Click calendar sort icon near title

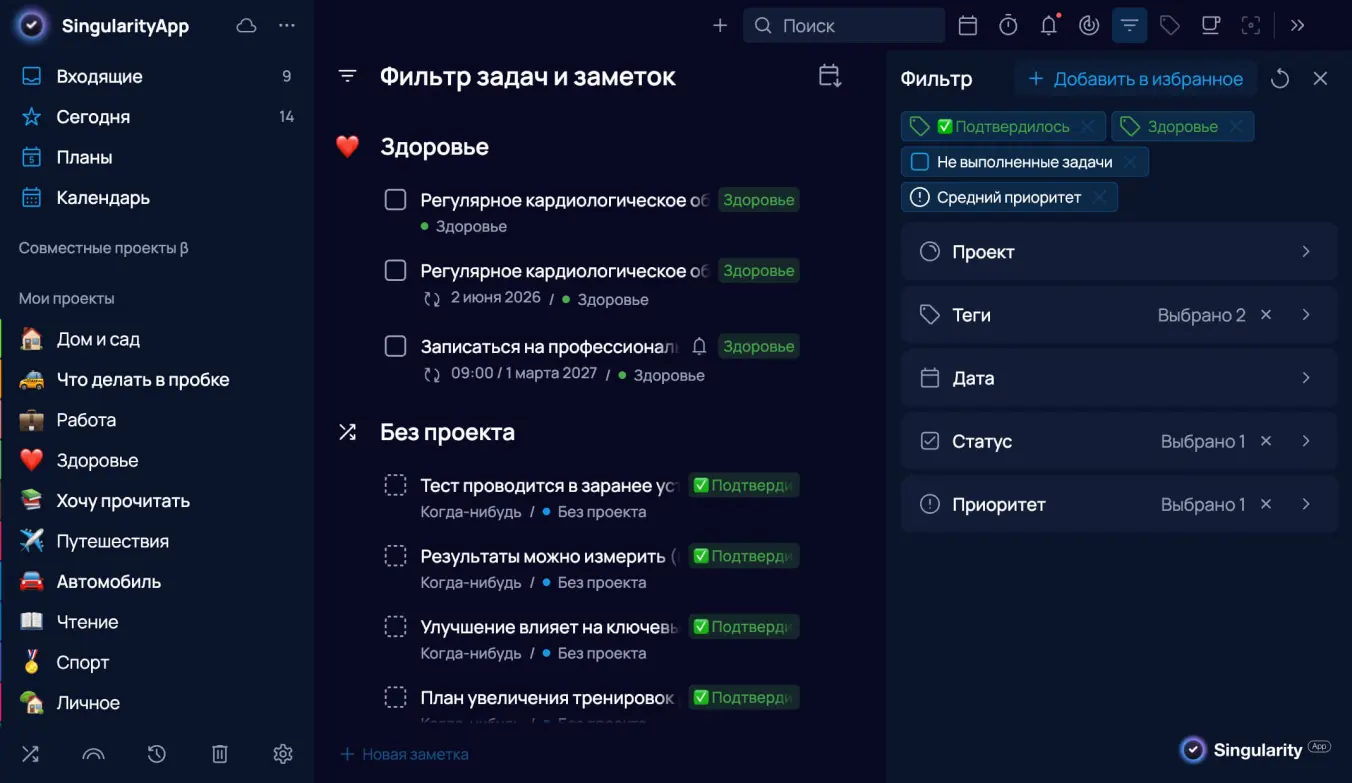830,76
